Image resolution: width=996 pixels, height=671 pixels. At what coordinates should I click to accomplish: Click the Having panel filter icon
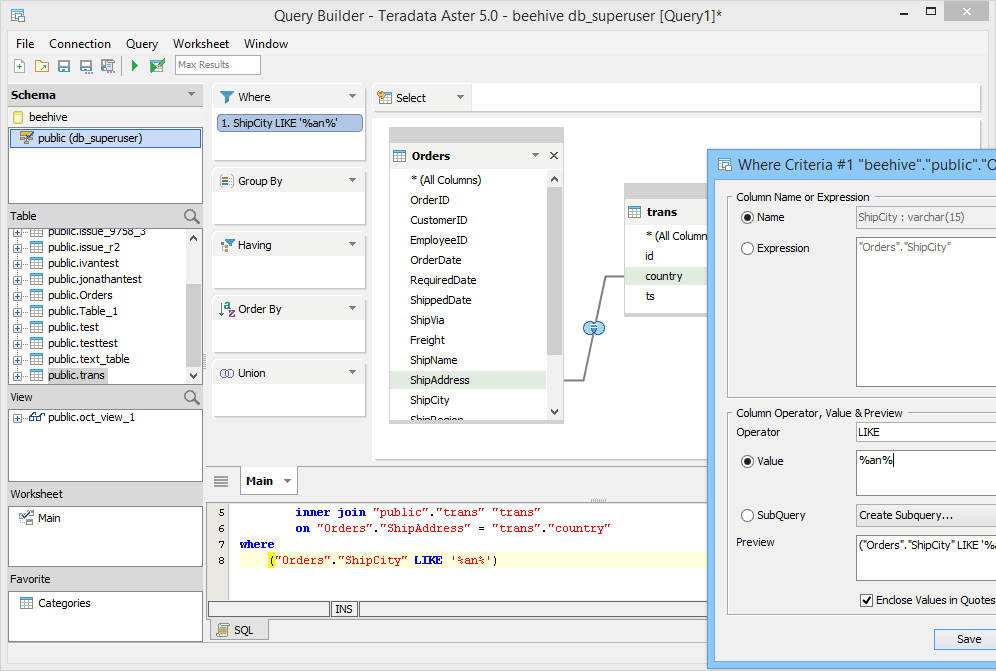tap(227, 245)
